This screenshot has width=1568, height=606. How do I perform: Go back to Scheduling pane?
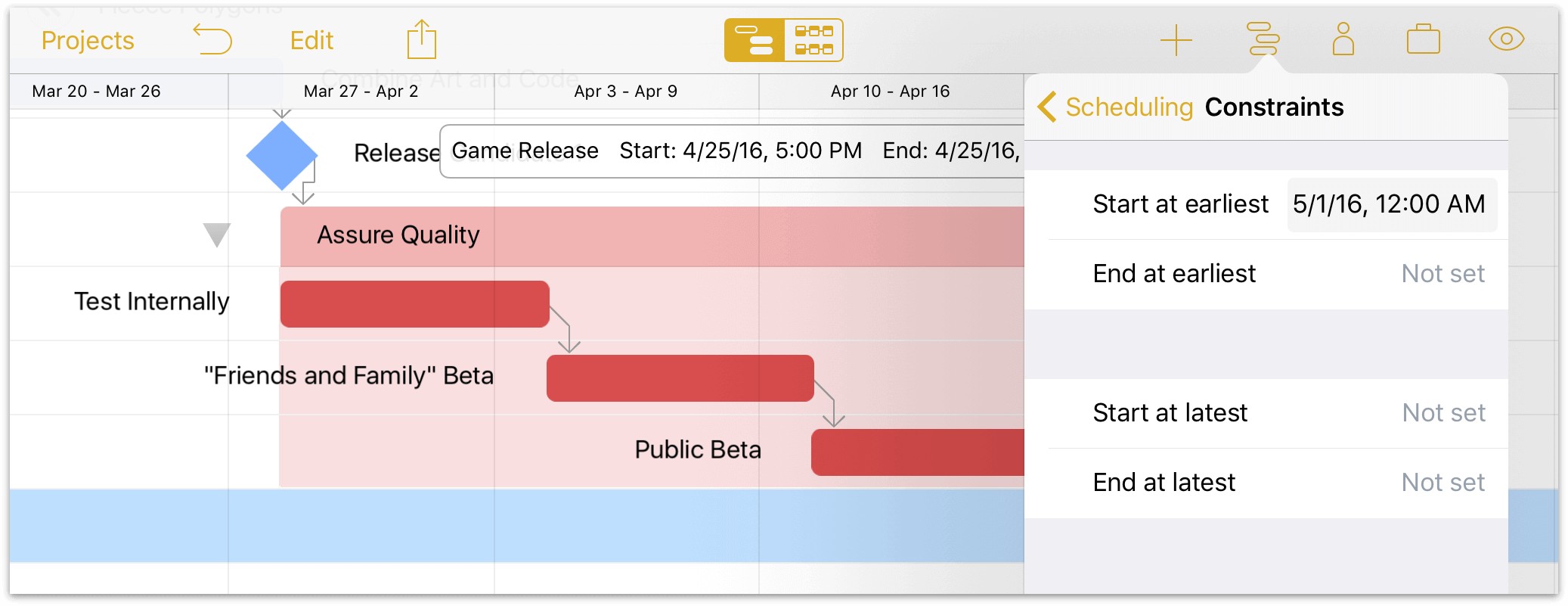(1117, 107)
